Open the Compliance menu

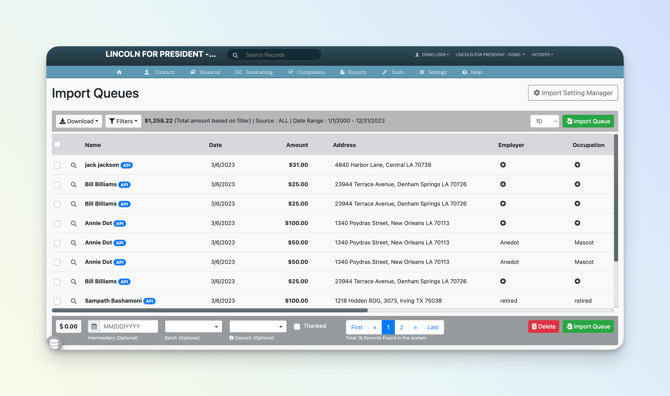point(306,72)
